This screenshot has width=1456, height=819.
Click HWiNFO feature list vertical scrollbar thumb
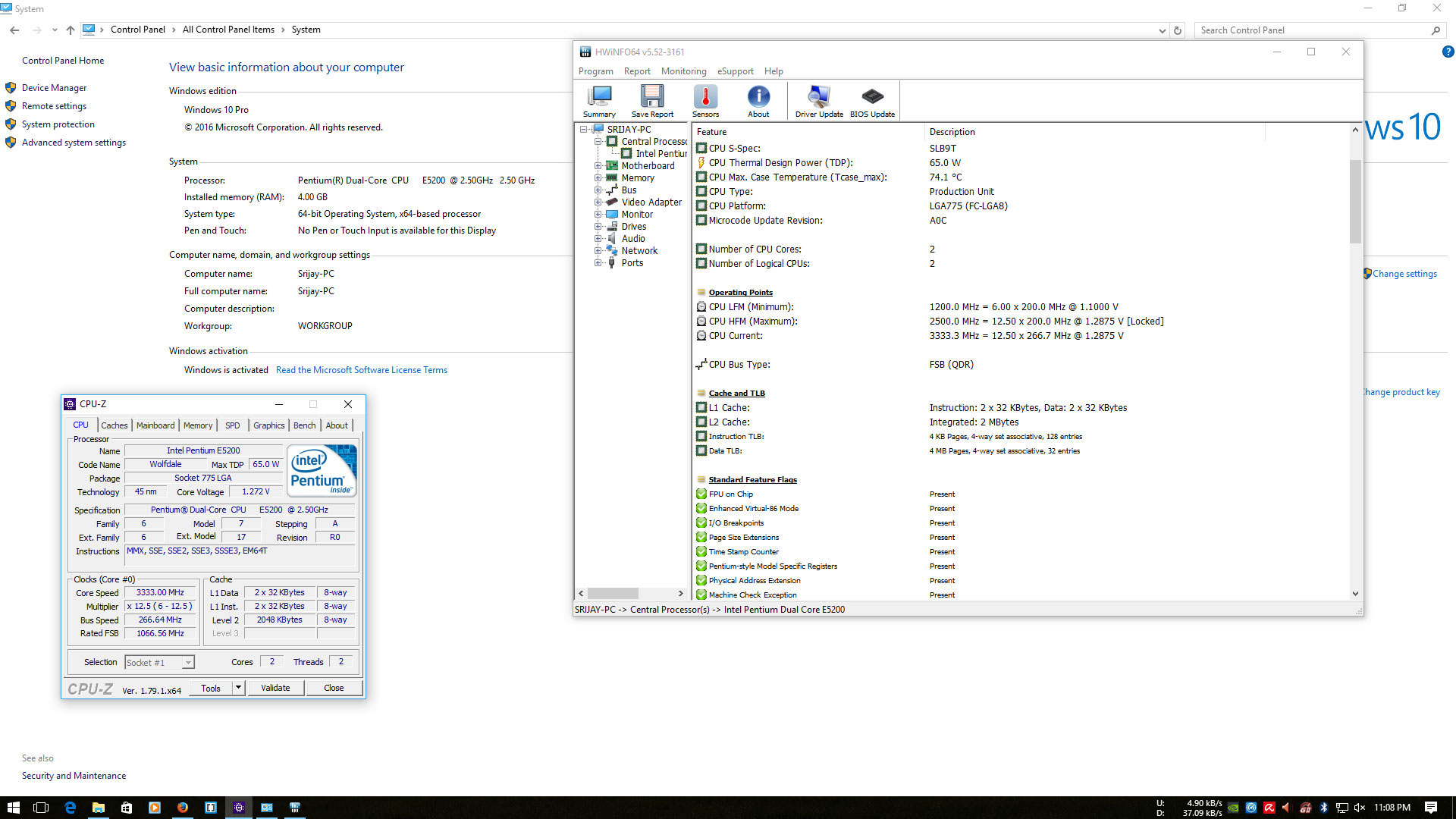[1355, 201]
